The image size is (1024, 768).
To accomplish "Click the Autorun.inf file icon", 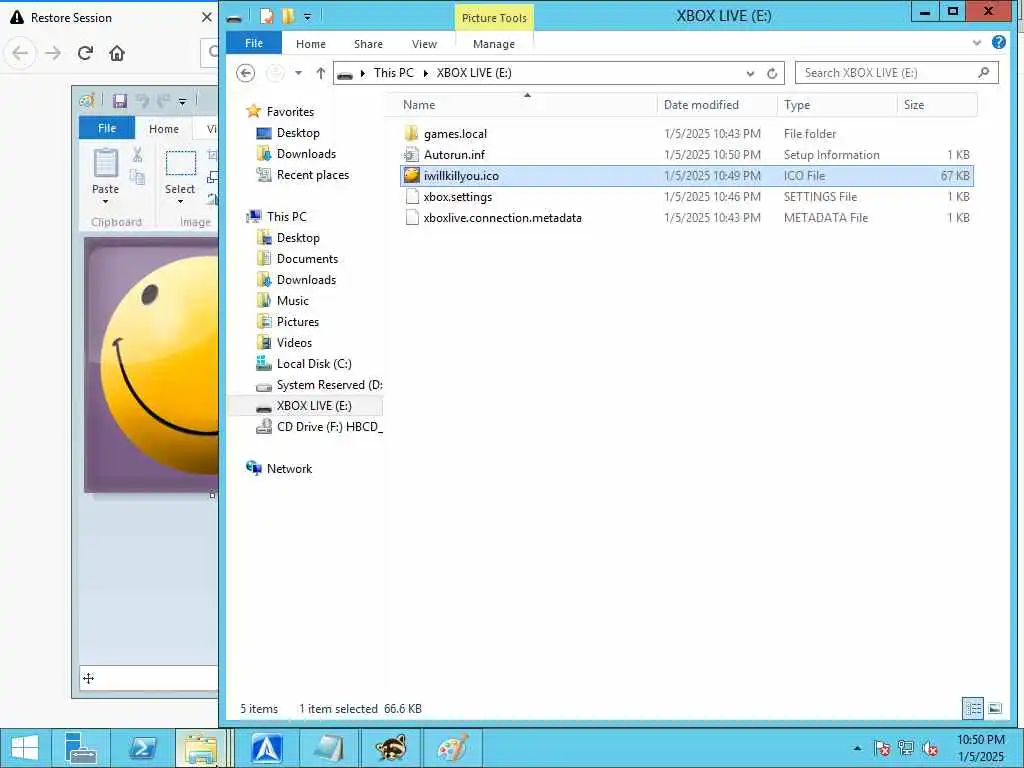I will tap(411, 154).
